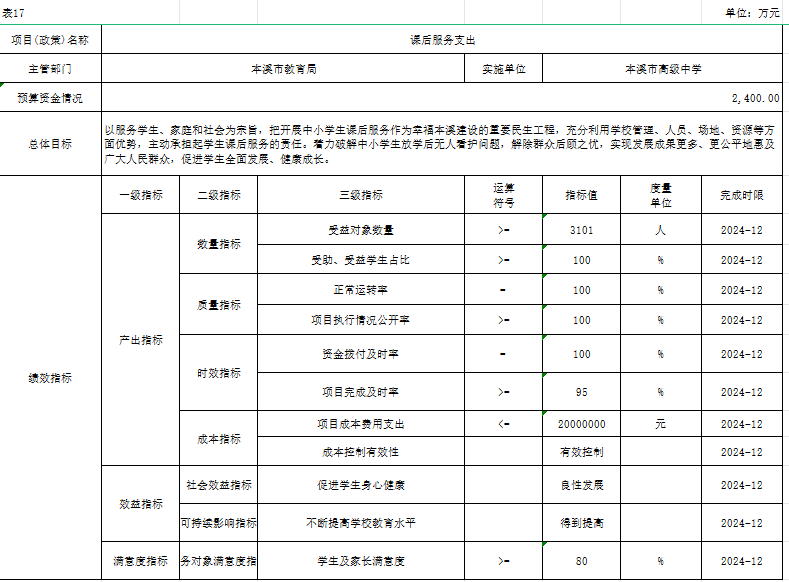Select the 绩效指标 label cell
The width and height of the screenshot is (789, 582).
[x=50, y=378]
